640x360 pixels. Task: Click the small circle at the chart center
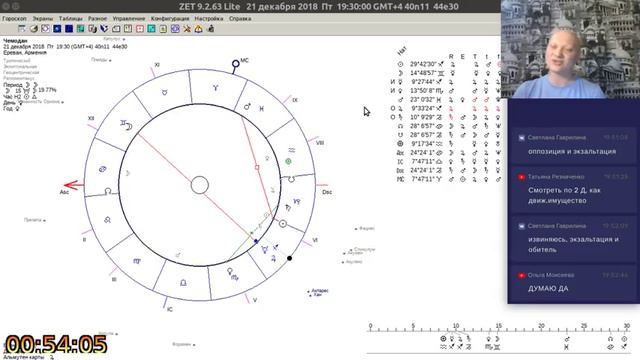pos(200,185)
